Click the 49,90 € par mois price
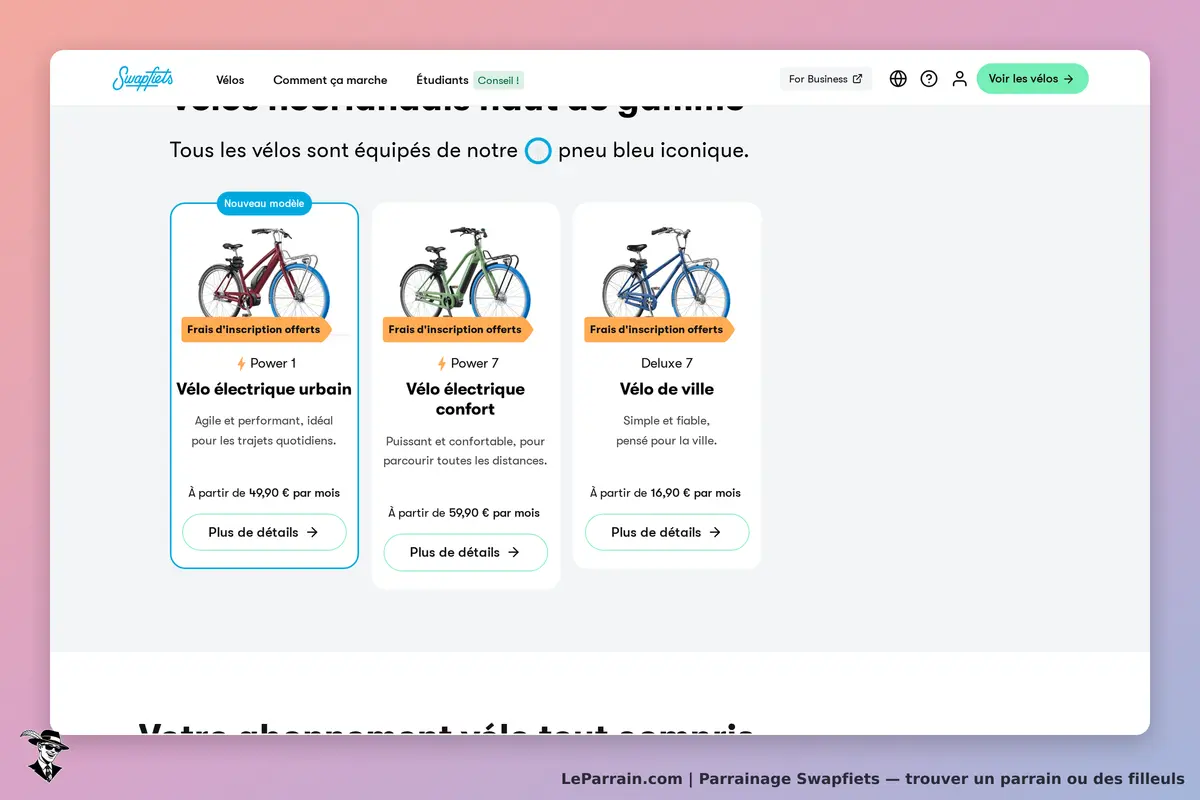 coord(294,493)
